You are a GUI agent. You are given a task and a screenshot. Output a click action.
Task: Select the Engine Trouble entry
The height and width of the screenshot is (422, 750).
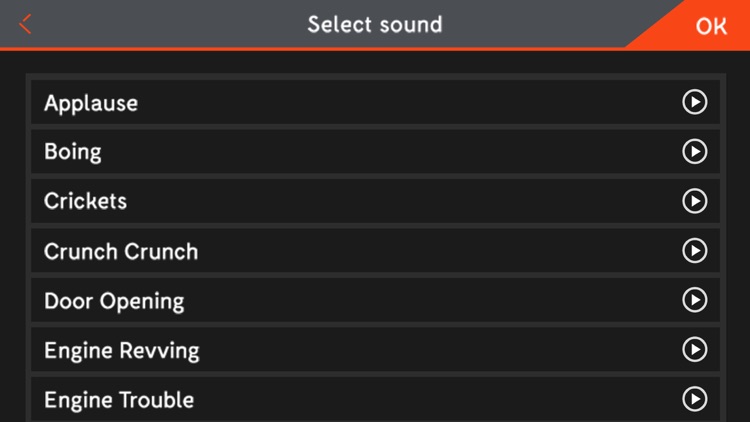[x=375, y=399]
